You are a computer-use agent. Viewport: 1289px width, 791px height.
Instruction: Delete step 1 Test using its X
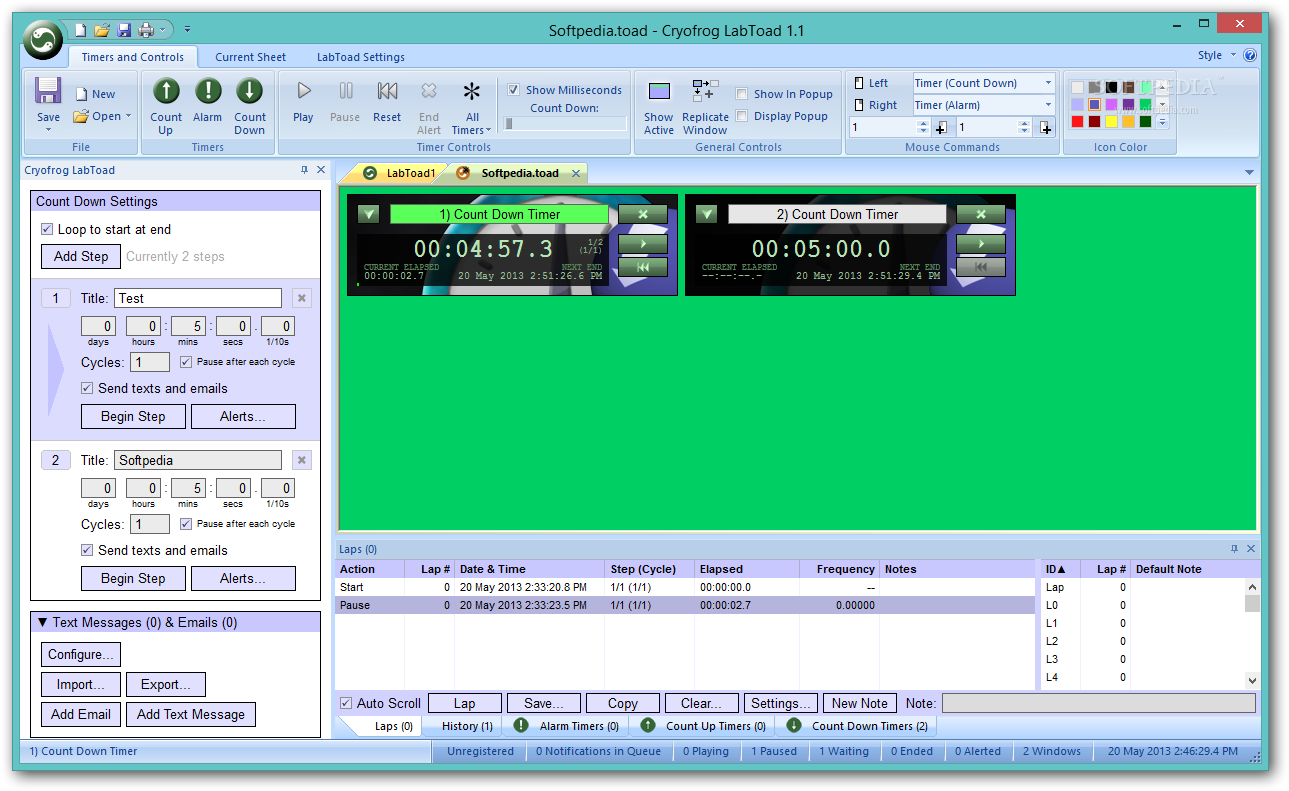click(302, 298)
